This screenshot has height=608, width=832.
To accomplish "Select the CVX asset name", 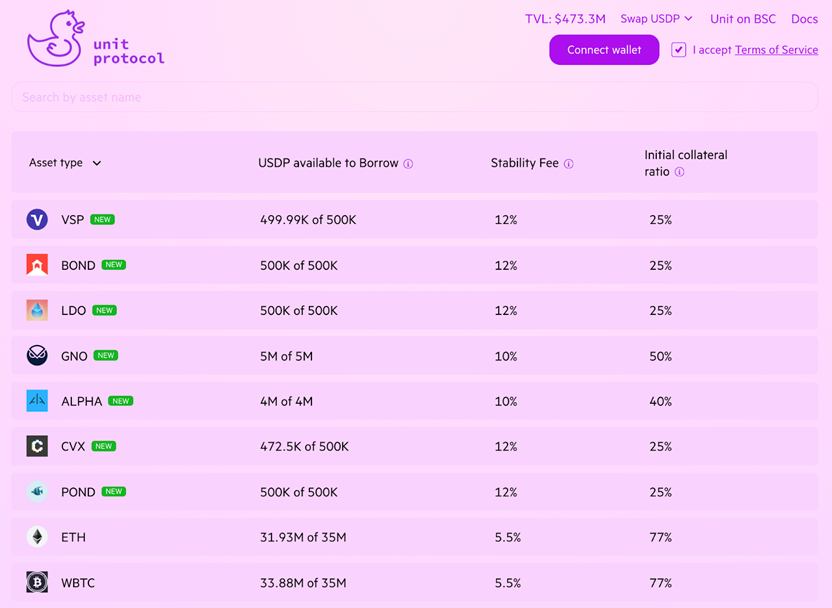I will coord(73,447).
